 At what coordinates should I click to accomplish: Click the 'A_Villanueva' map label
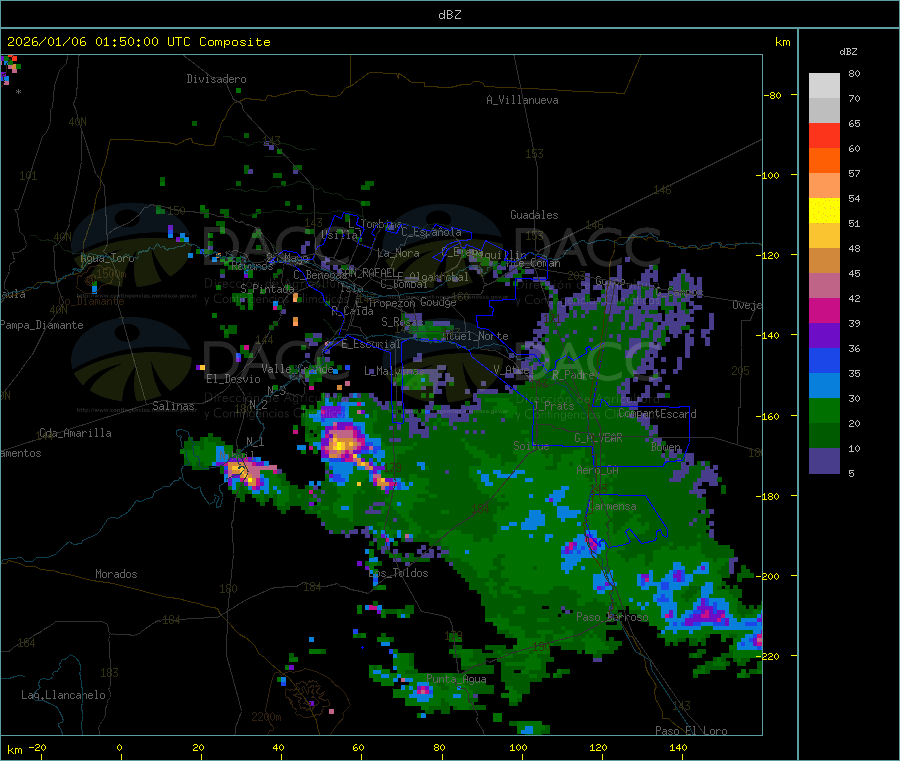click(x=522, y=100)
